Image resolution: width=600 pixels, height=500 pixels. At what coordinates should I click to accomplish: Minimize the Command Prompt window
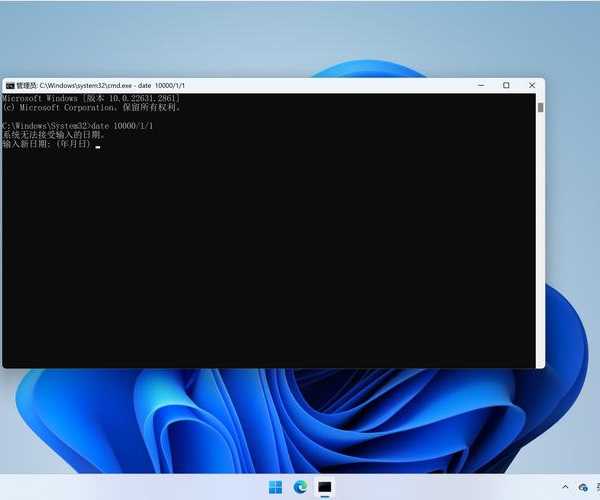click(x=481, y=85)
